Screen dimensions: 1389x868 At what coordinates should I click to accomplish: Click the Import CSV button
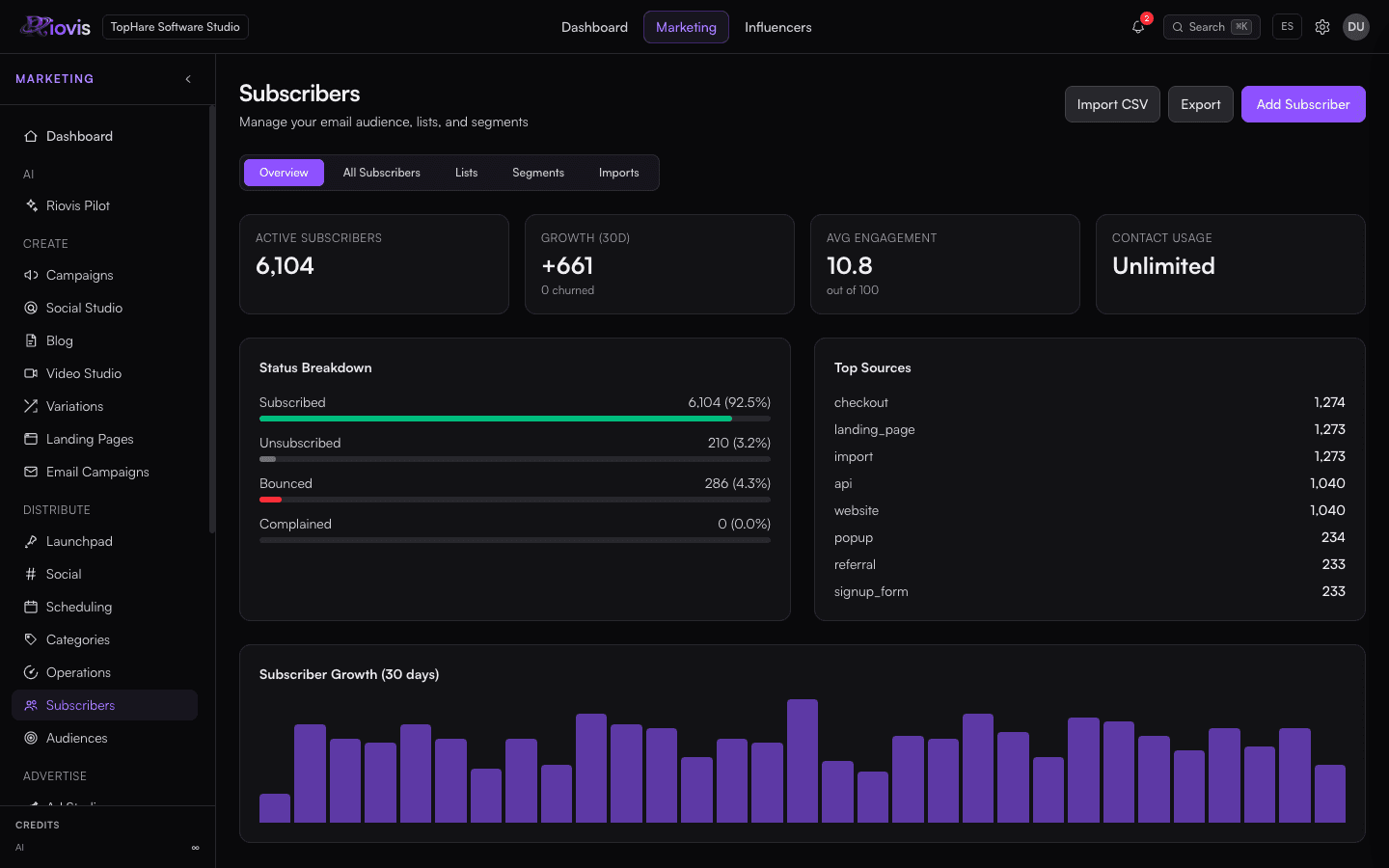pyautogui.click(x=1112, y=104)
